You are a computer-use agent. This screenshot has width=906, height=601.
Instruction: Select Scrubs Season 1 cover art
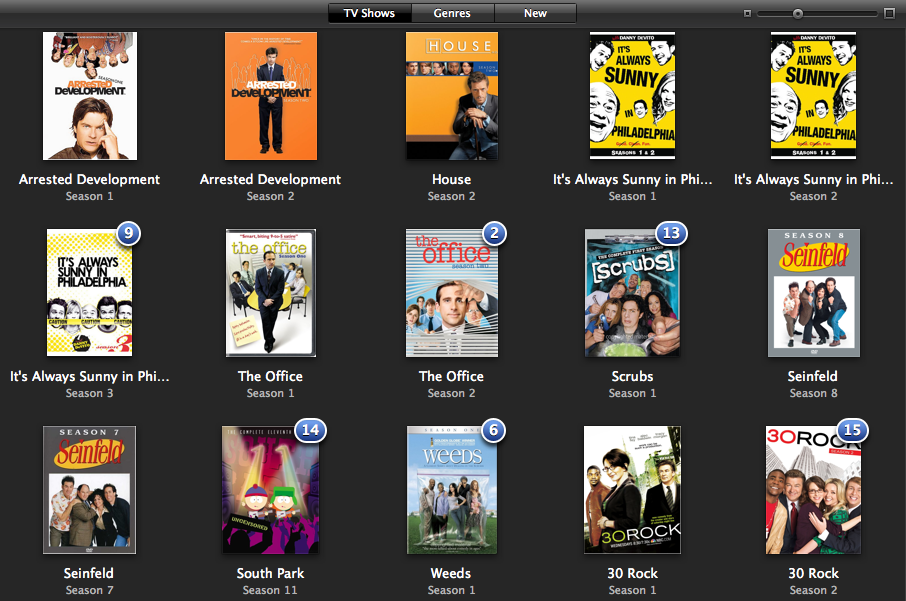coord(632,293)
